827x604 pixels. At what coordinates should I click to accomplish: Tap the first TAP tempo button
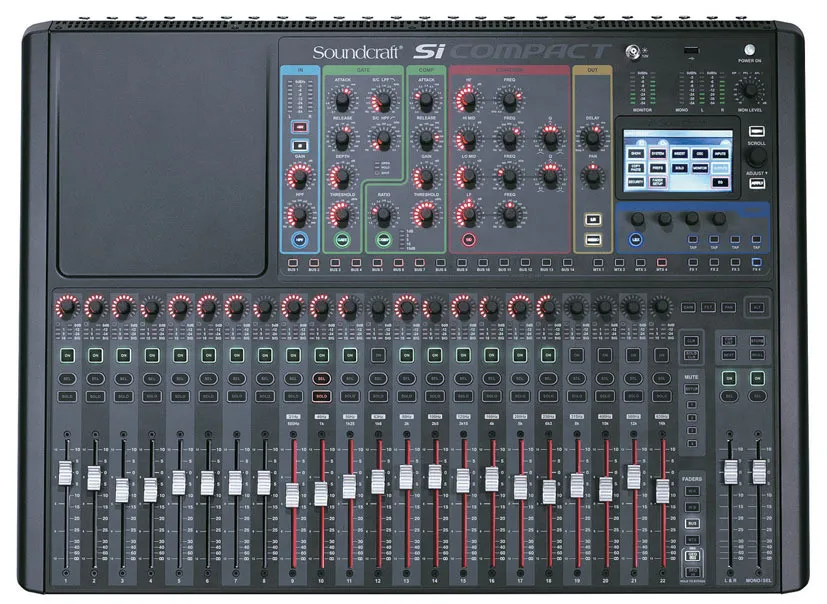click(693, 240)
